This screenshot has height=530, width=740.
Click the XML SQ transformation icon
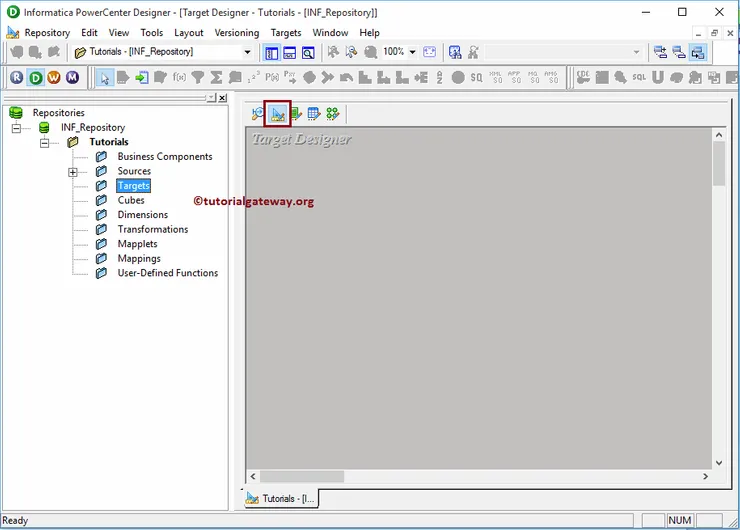click(496, 77)
